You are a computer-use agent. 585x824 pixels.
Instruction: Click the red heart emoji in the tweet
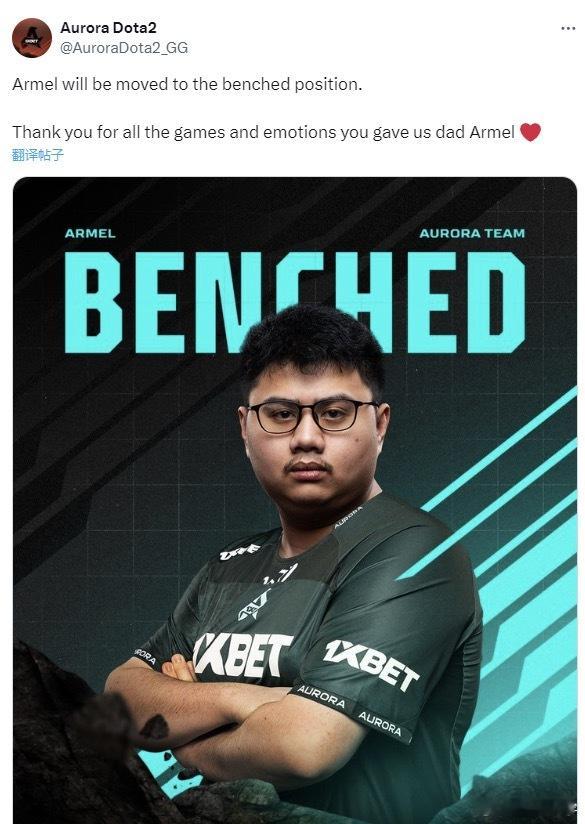[530, 132]
